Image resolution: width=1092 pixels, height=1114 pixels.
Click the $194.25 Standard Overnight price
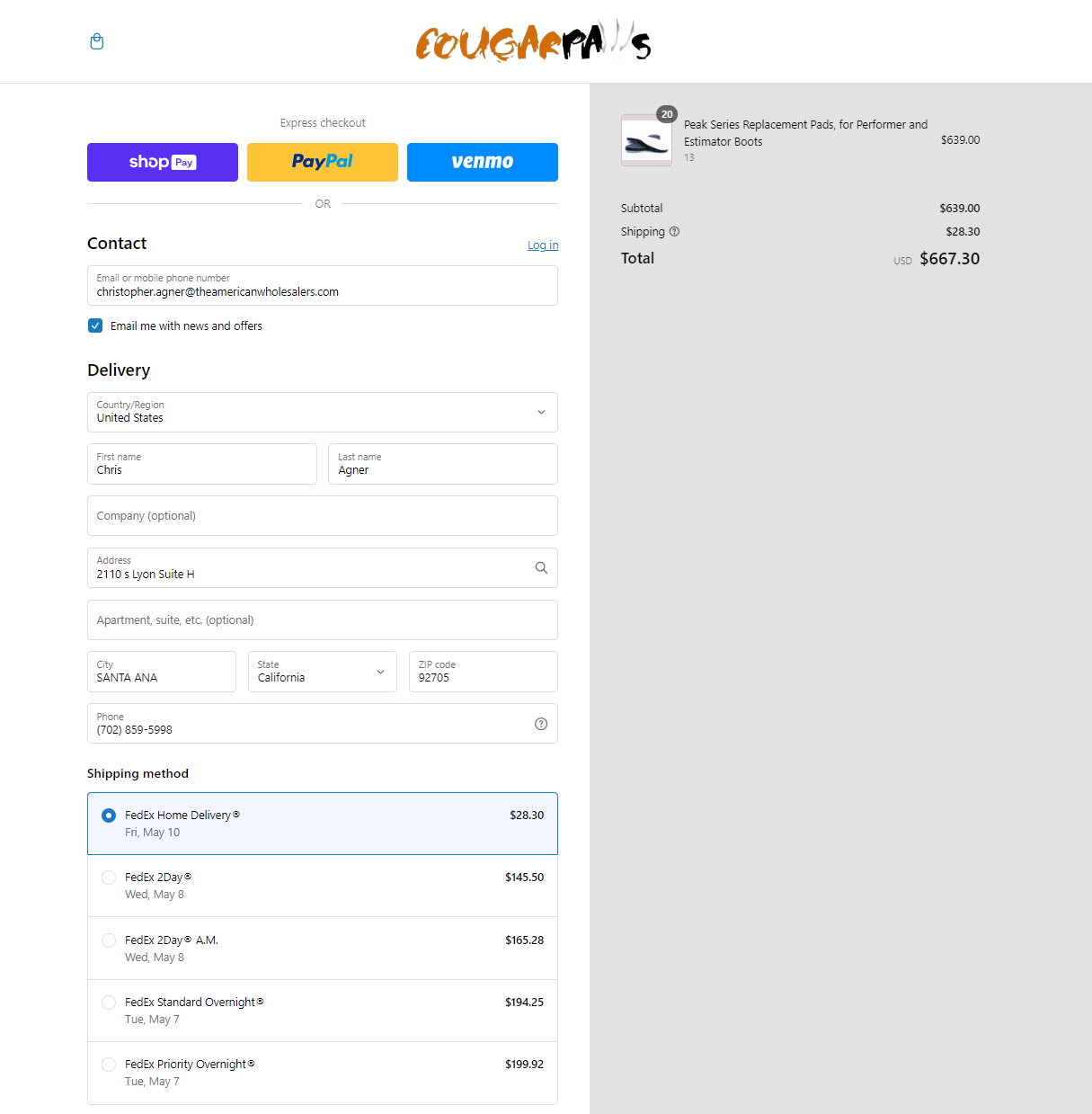pyautogui.click(x=524, y=1003)
